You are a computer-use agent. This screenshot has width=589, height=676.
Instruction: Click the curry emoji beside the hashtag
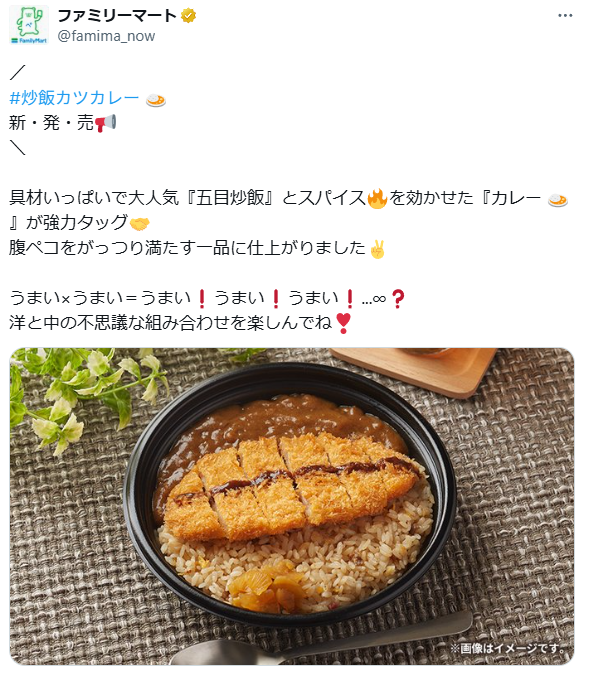point(156,100)
